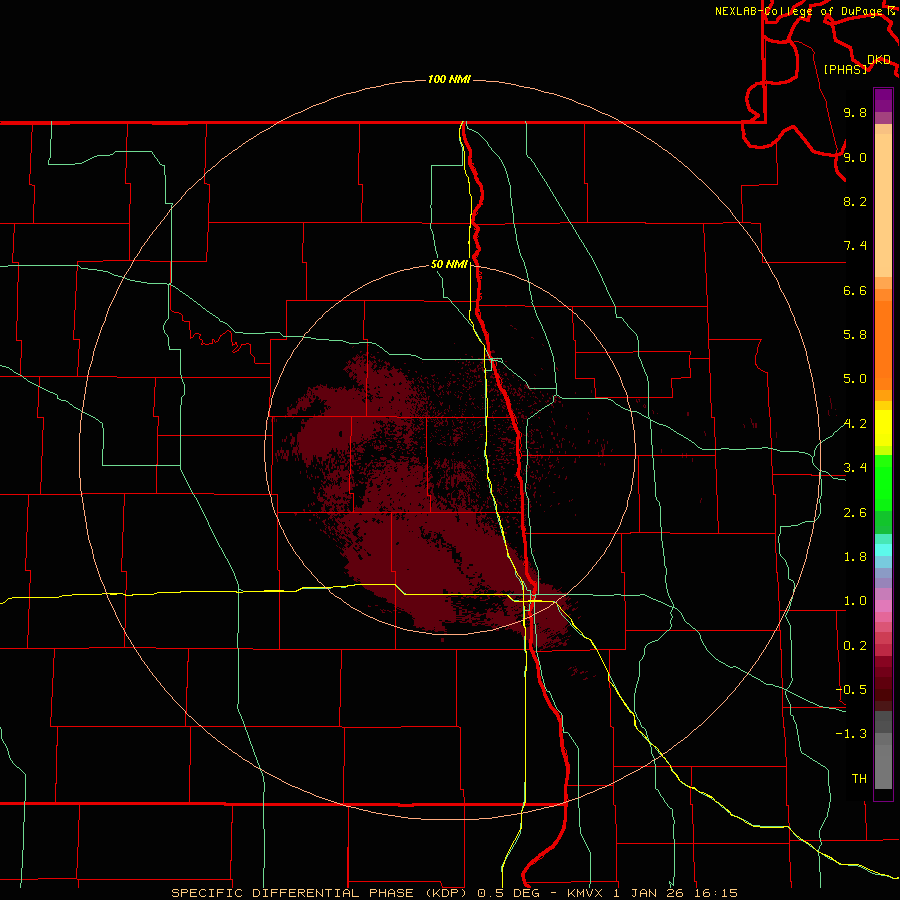Viewport: 900px width, 900px height.
Task: Pick the cyan color bar segment
Action: pos(883,550)
